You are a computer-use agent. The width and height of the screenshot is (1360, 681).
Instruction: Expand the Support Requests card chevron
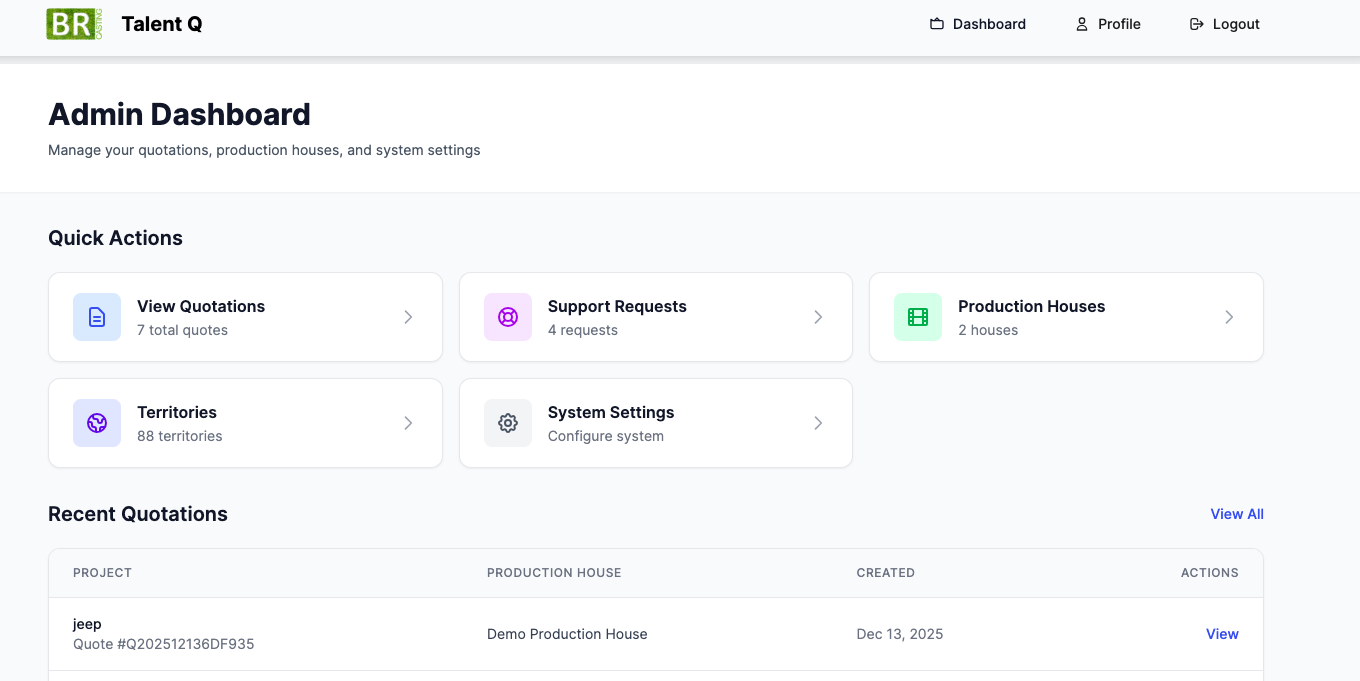click(818, 317)
